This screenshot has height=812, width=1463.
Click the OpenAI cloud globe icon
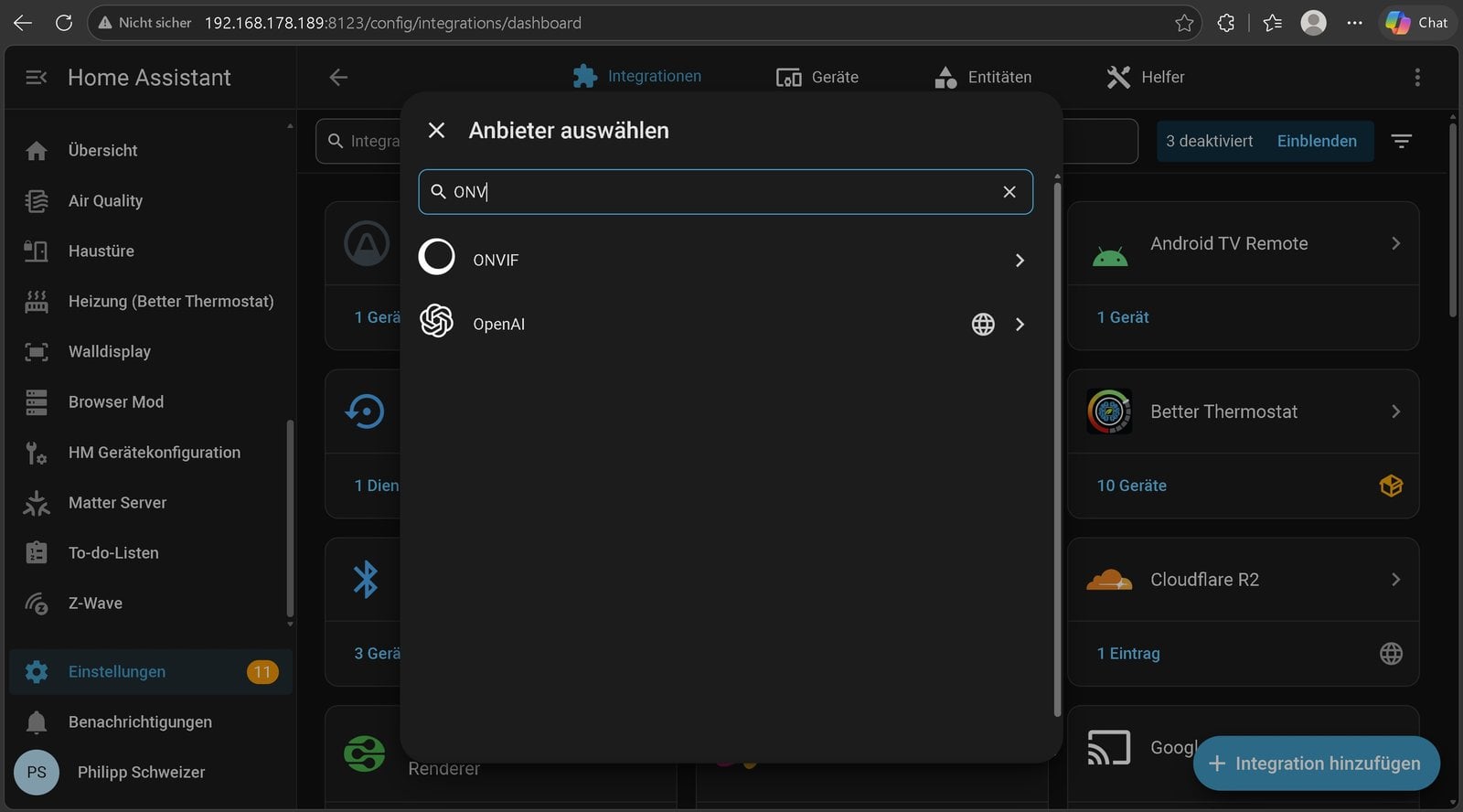coord(983,325)
